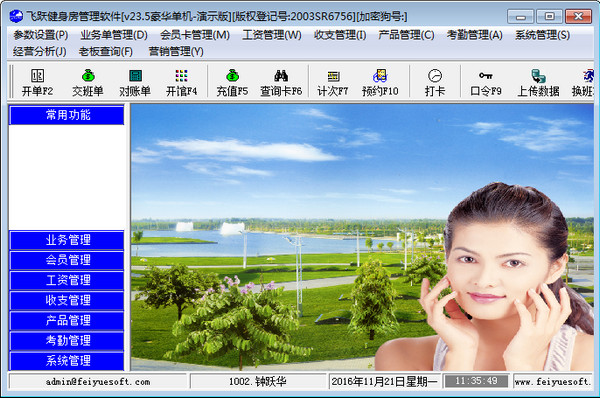Viewport: 600px width, 398px height.
Task: Expand the 考勤管理 sidebar section
Action: [67, 341]
